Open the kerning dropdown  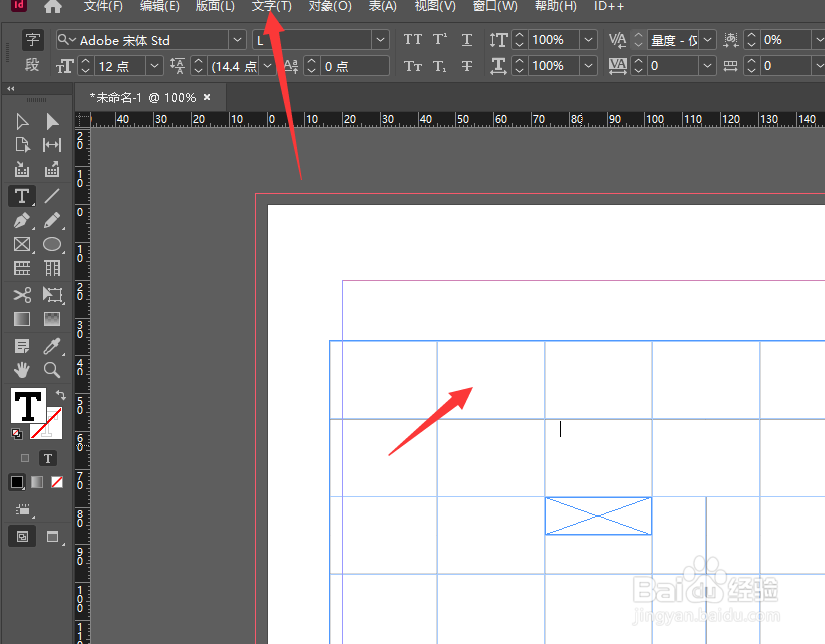click(708, 39)
